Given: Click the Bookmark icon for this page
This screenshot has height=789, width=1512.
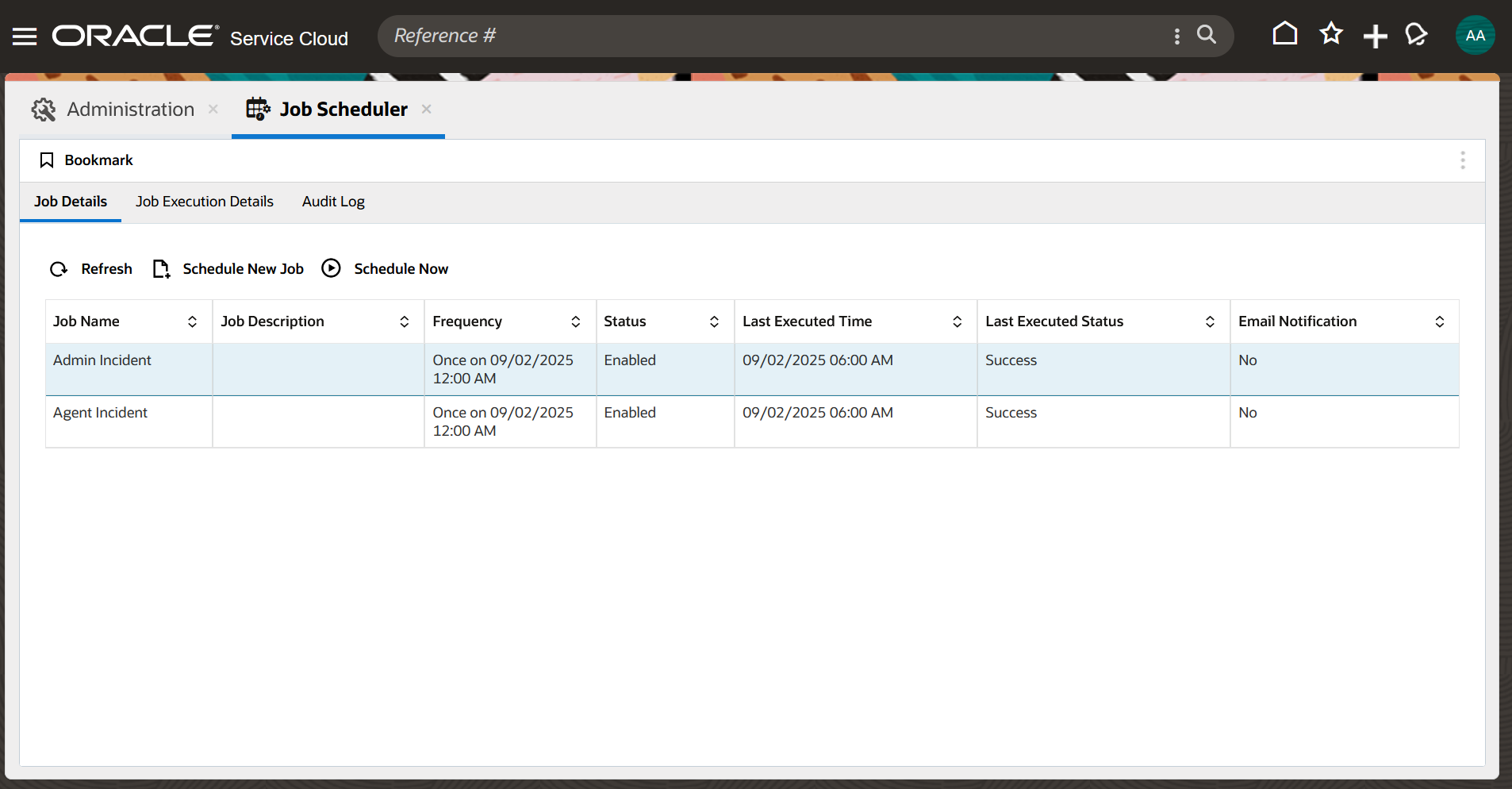Looking at the screenshot, I should [x=47, y=160].
